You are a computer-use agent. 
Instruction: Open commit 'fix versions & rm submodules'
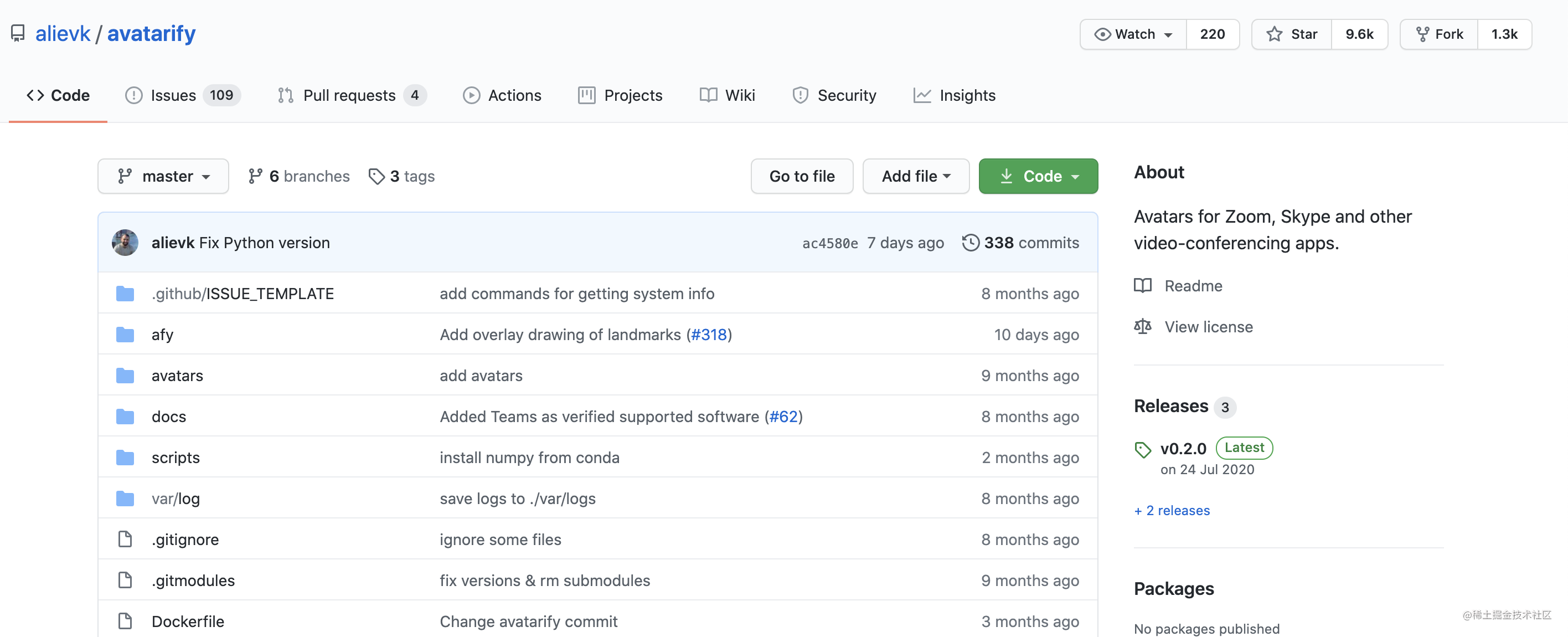click(x=545, y=581)
